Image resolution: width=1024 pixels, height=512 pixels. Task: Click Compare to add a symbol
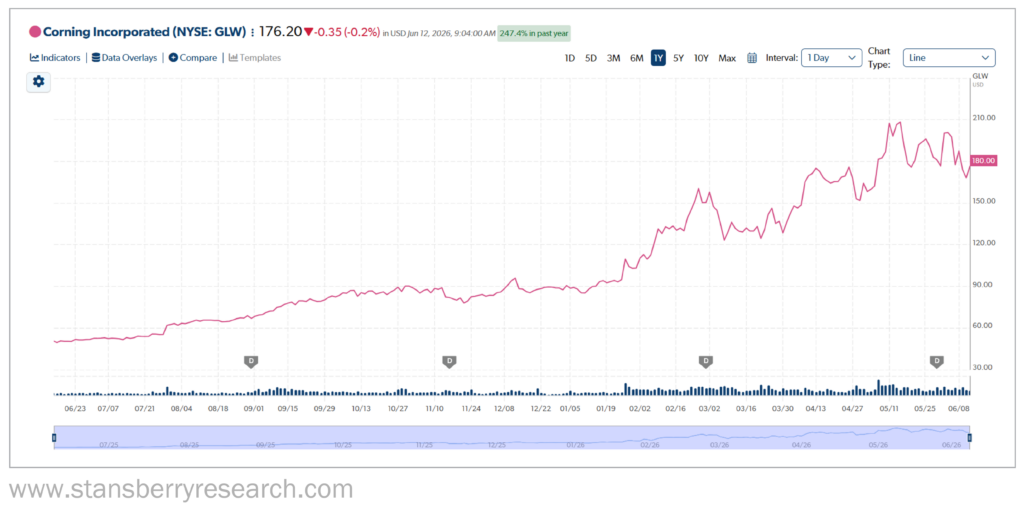point(193,57)
